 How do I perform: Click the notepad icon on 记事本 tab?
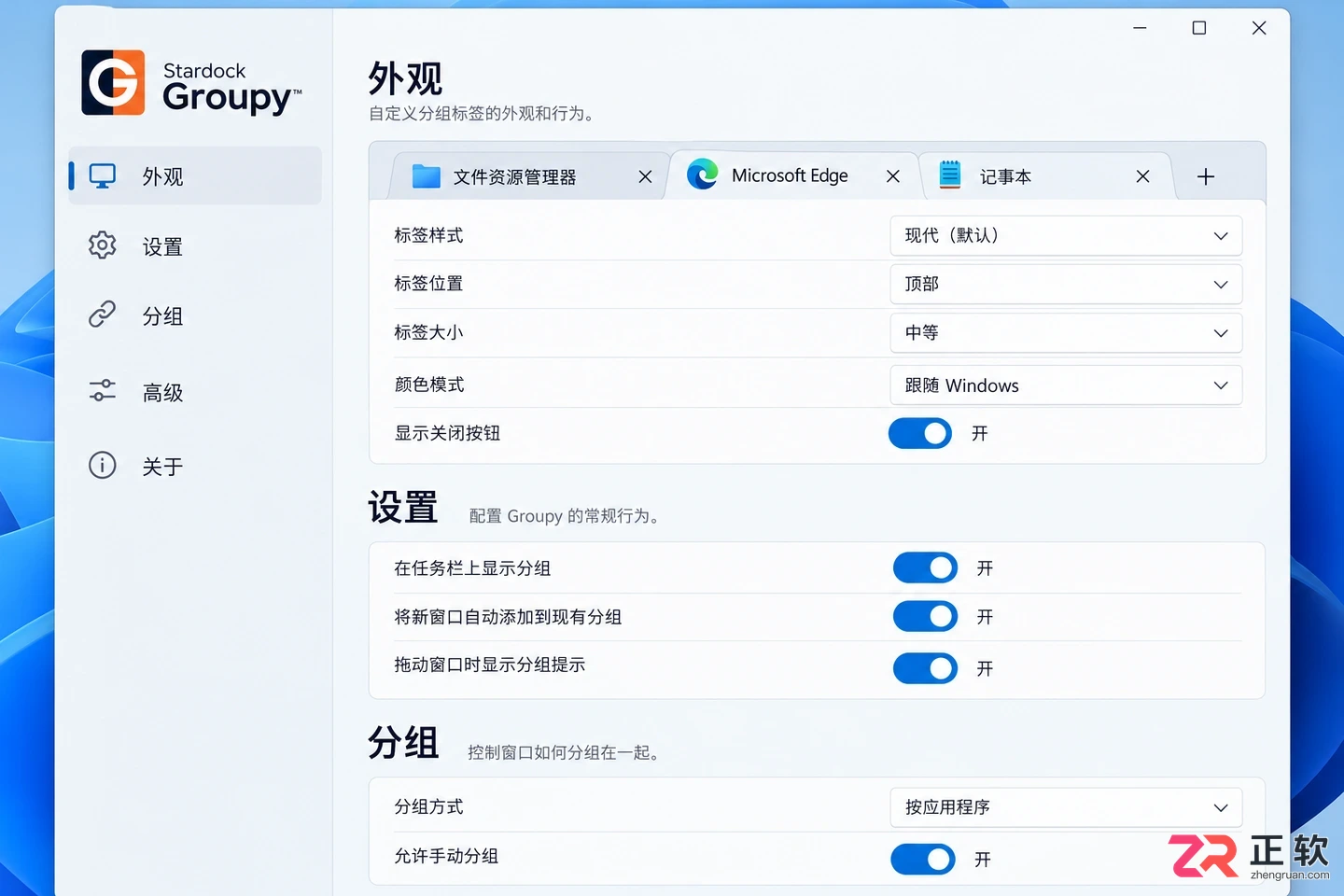[x=950, y=175]
